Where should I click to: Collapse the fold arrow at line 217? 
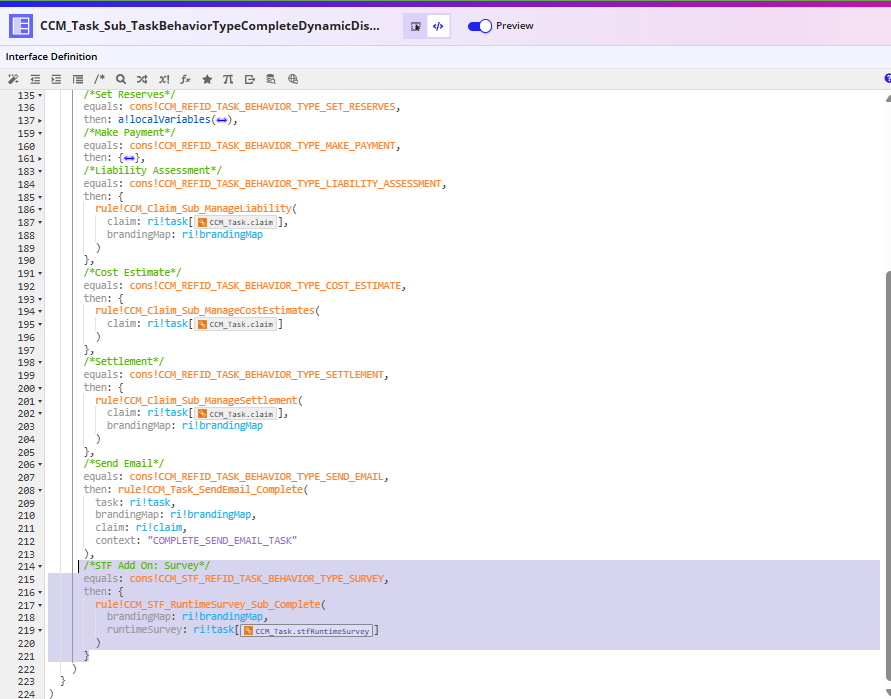point(40,605)
